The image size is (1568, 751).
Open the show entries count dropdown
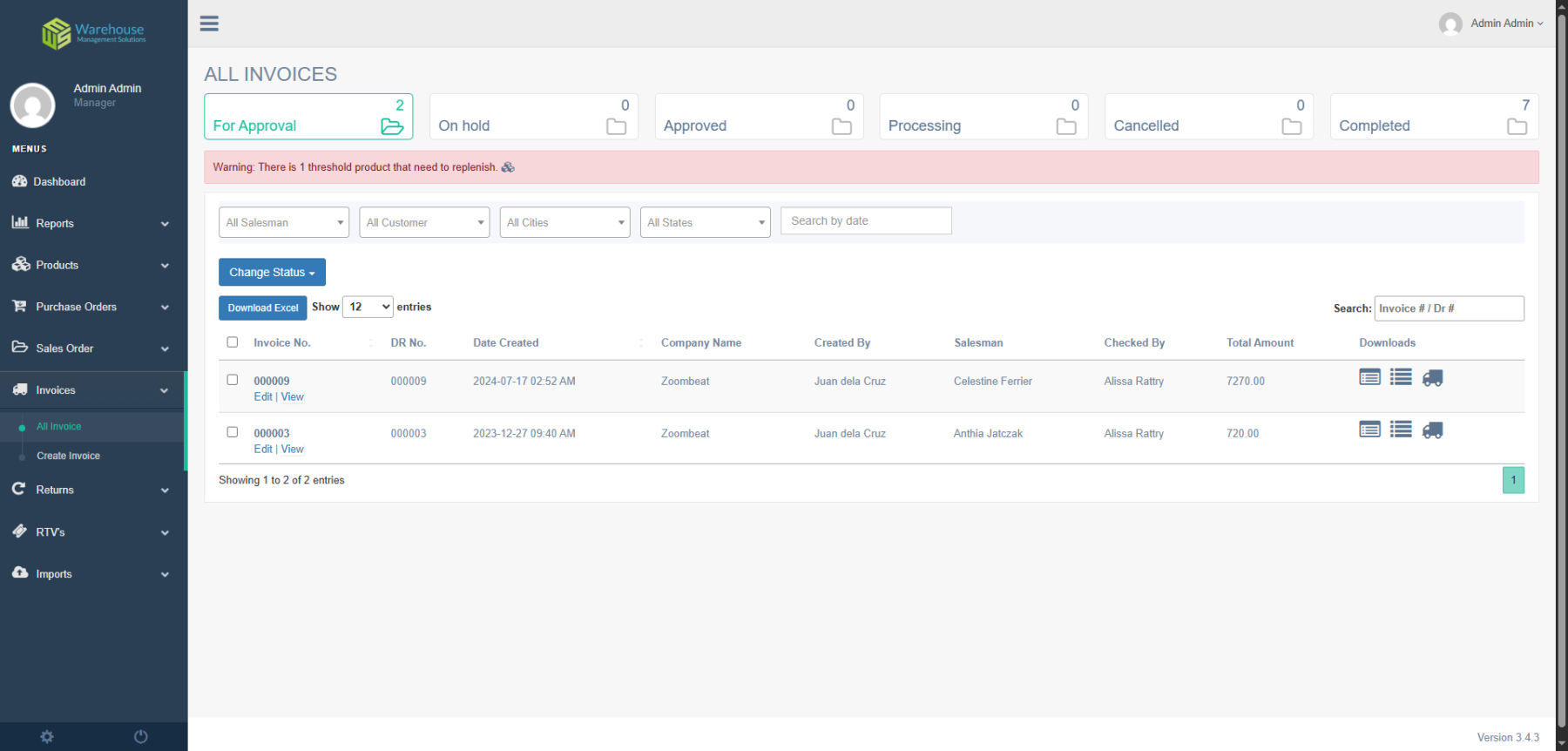[x=368, y=307]
